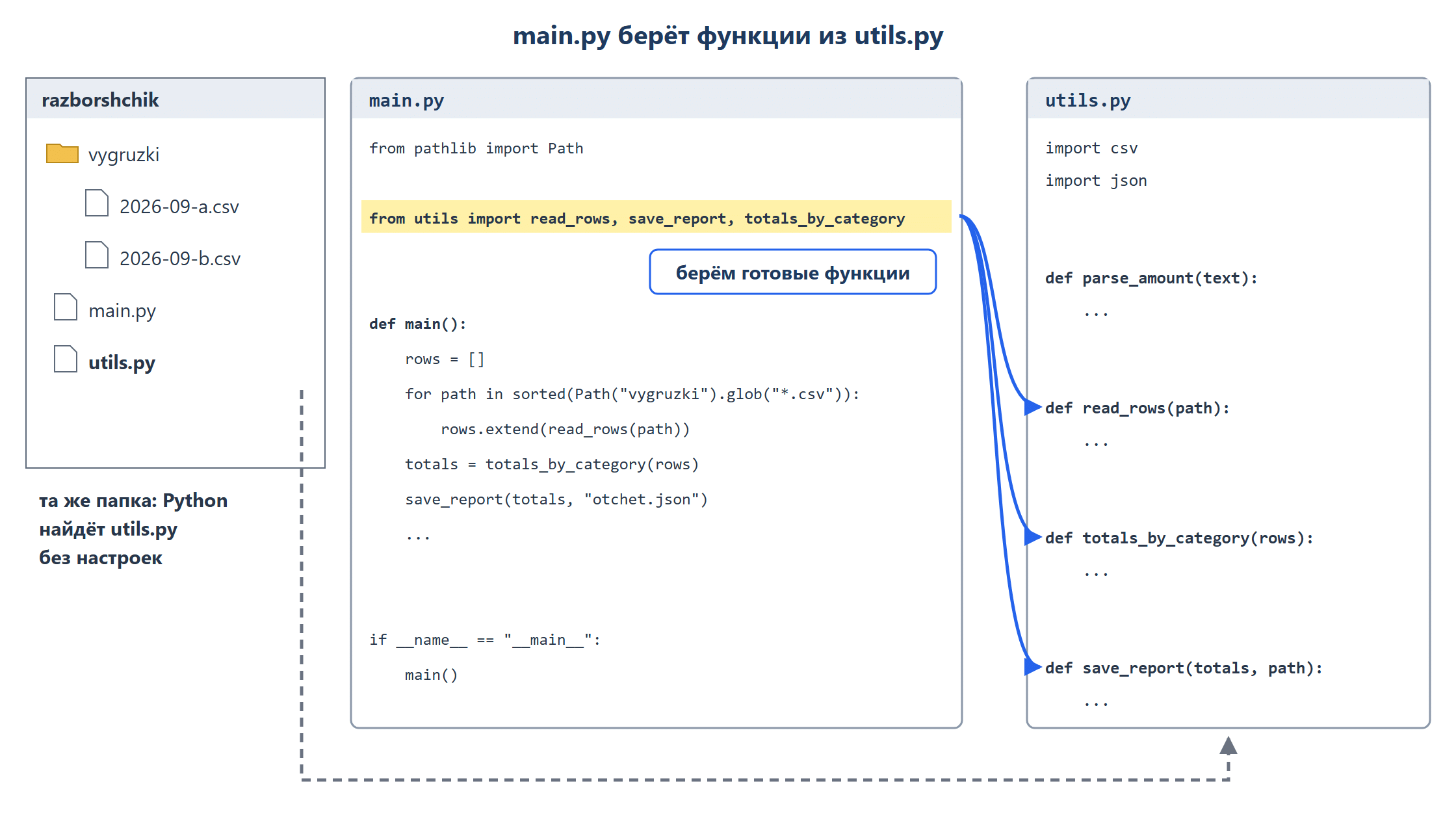Click the main.py code panel title
The height and width of the screenshot is (832, 1456).
tap(406, 100)
